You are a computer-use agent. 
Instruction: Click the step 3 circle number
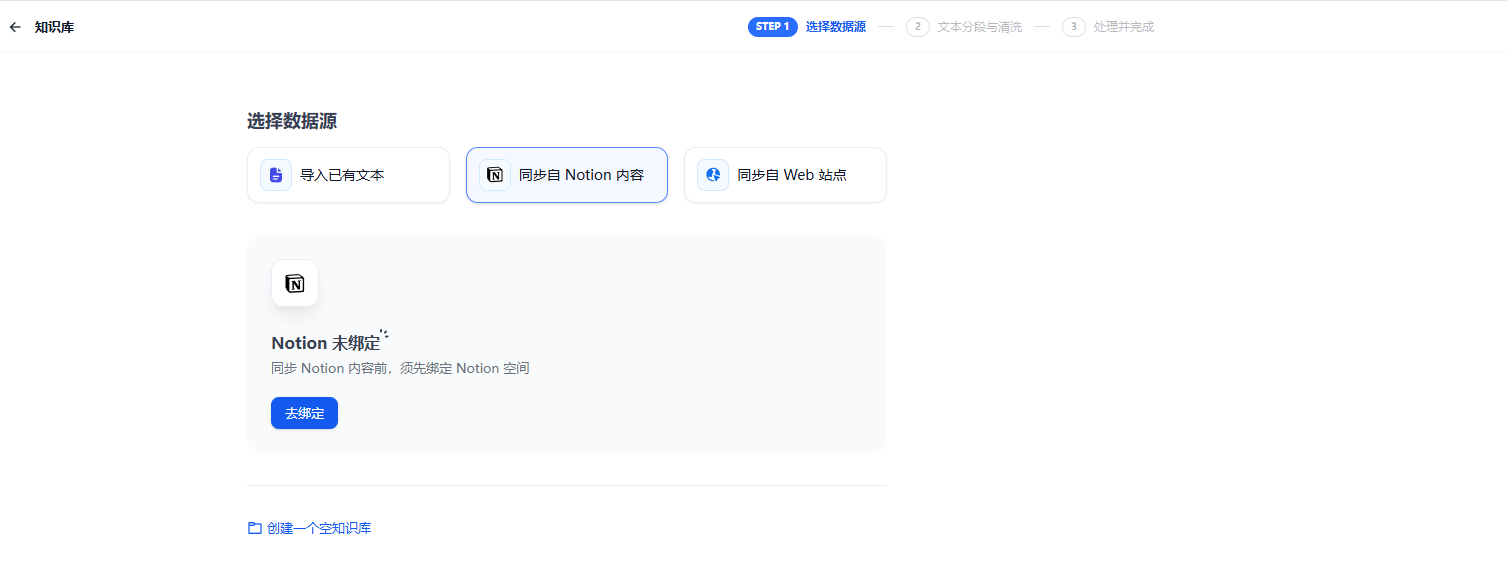pos(1074,27)
